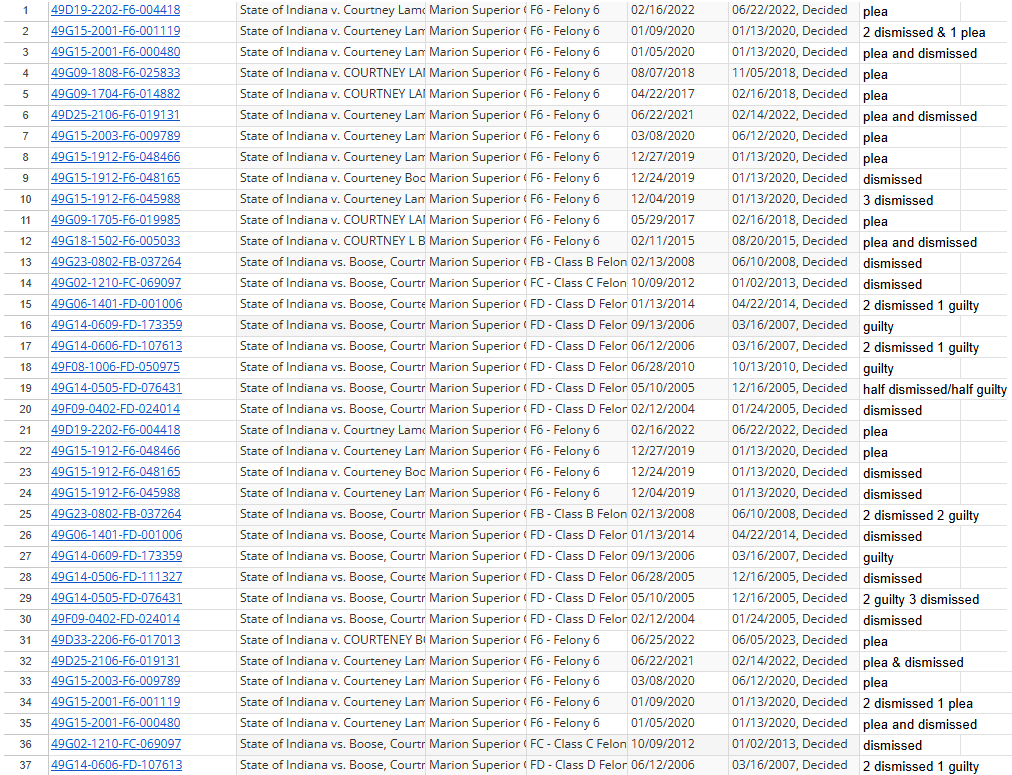Click the 49D25-2106-F6-019131 hyperlink

(115, 115)
